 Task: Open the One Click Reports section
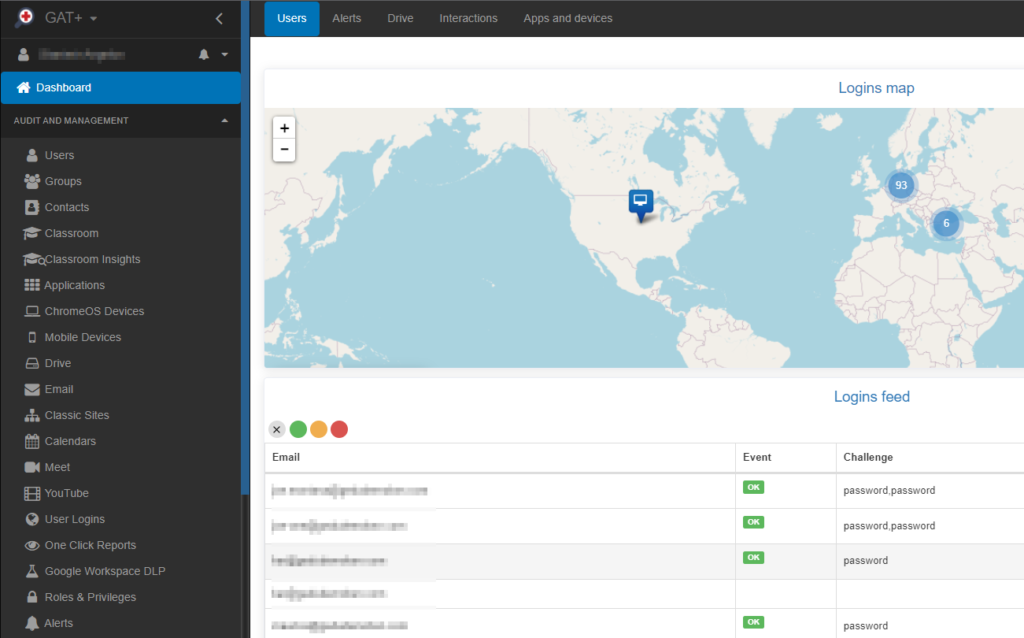pos(88,545)
